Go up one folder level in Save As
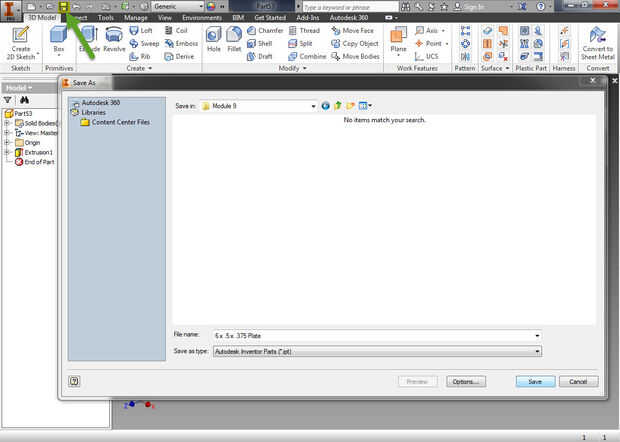620x442 pixels. coord(338,106)
